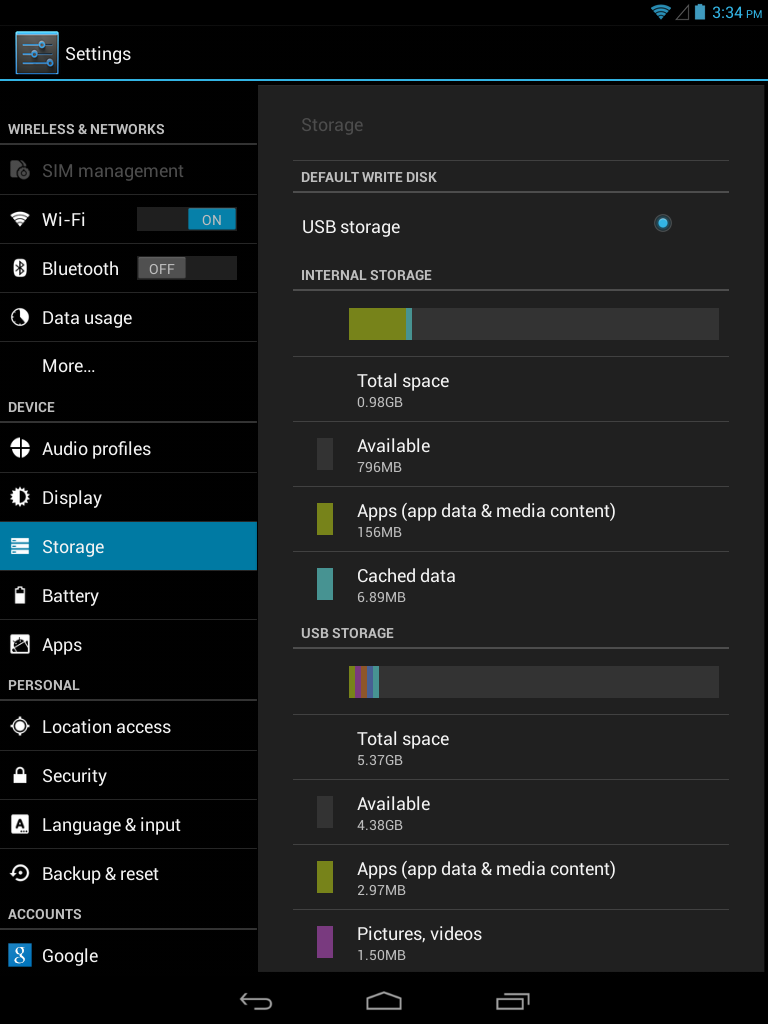Tap the cellular signal status icon

(x=682, y=12)
